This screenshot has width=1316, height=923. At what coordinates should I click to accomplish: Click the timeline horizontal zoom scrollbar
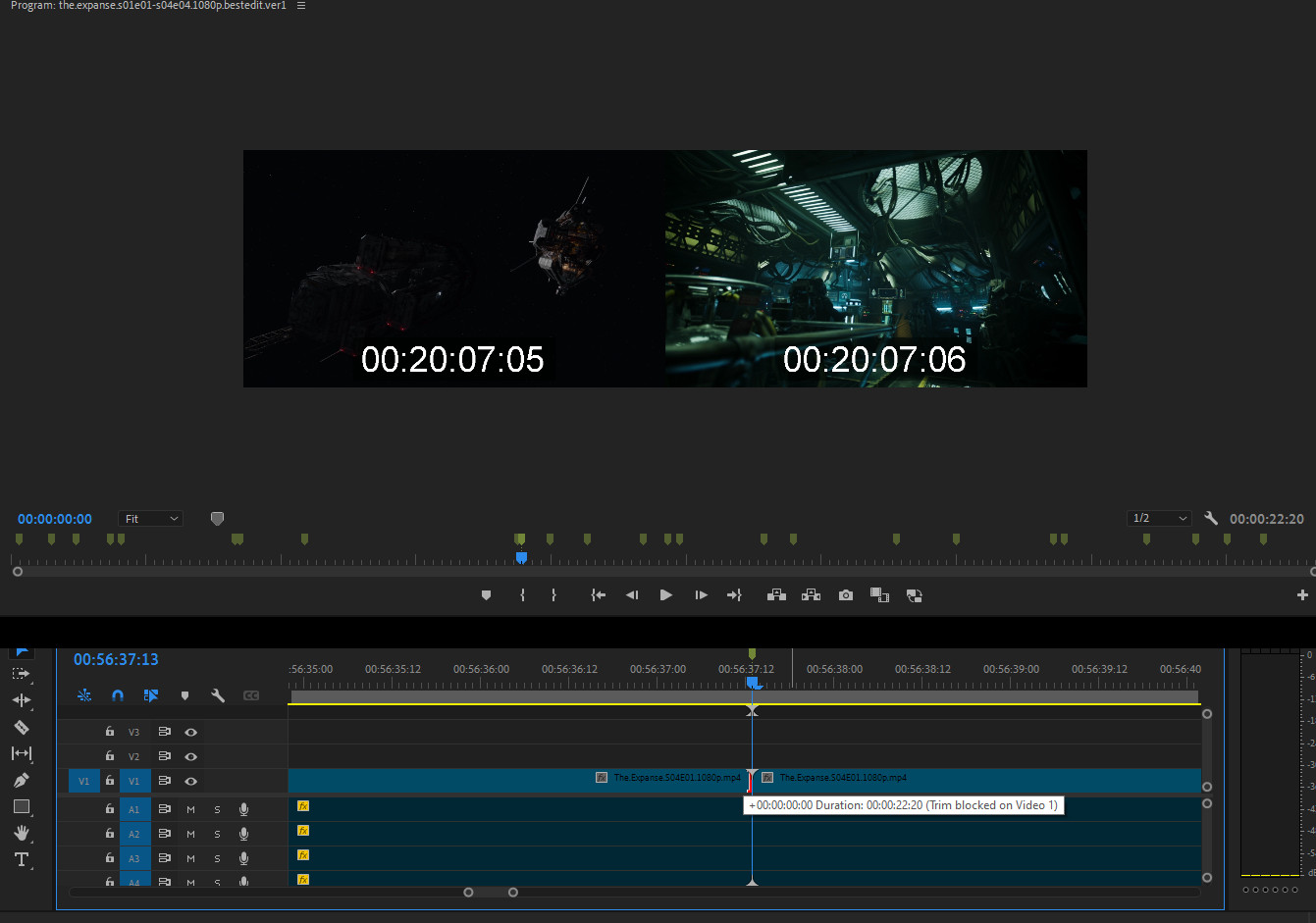(491, 893)
